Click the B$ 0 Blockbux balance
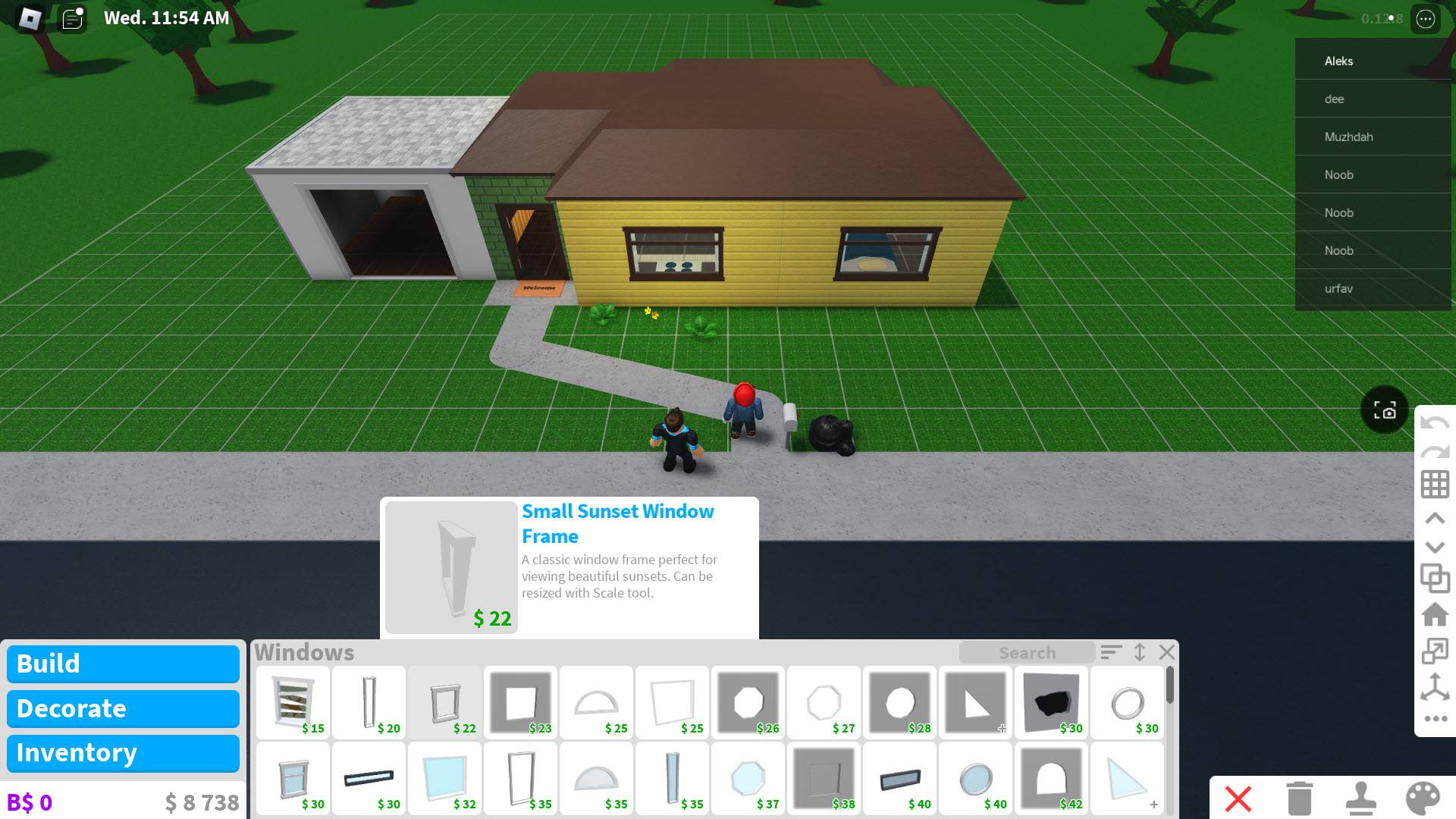 coord(30,802)
